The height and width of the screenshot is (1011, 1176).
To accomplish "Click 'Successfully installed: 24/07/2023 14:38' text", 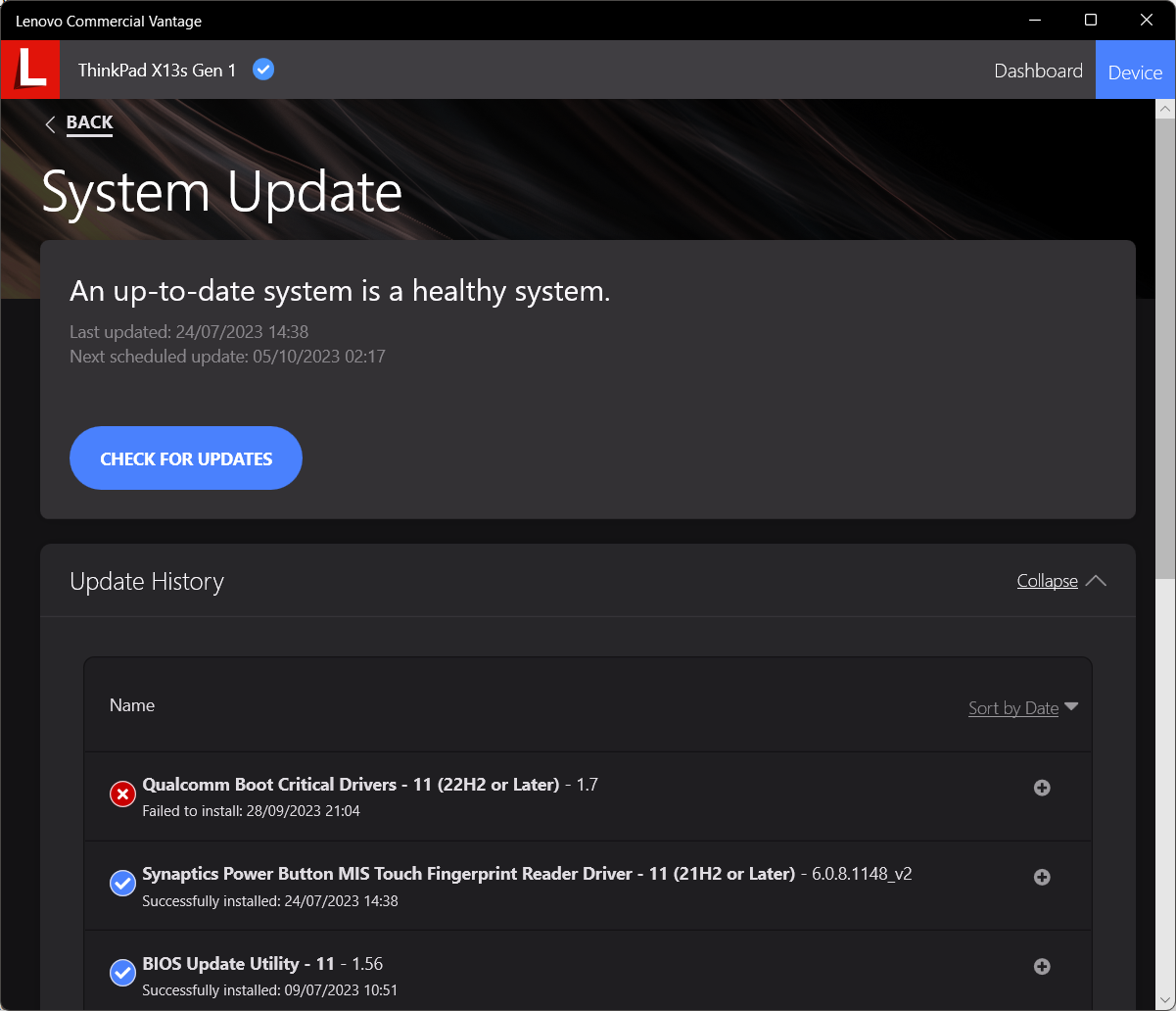I will (270, 900).
